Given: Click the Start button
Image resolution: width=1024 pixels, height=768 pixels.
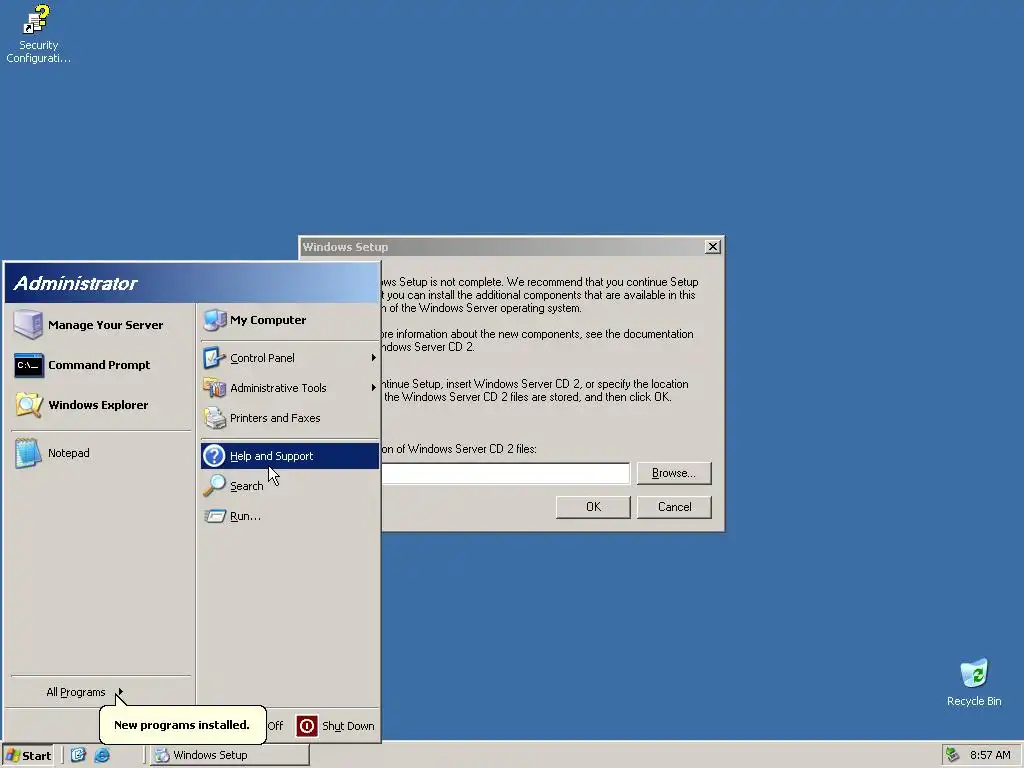Looking at the screenshot, I should [28, 756].
